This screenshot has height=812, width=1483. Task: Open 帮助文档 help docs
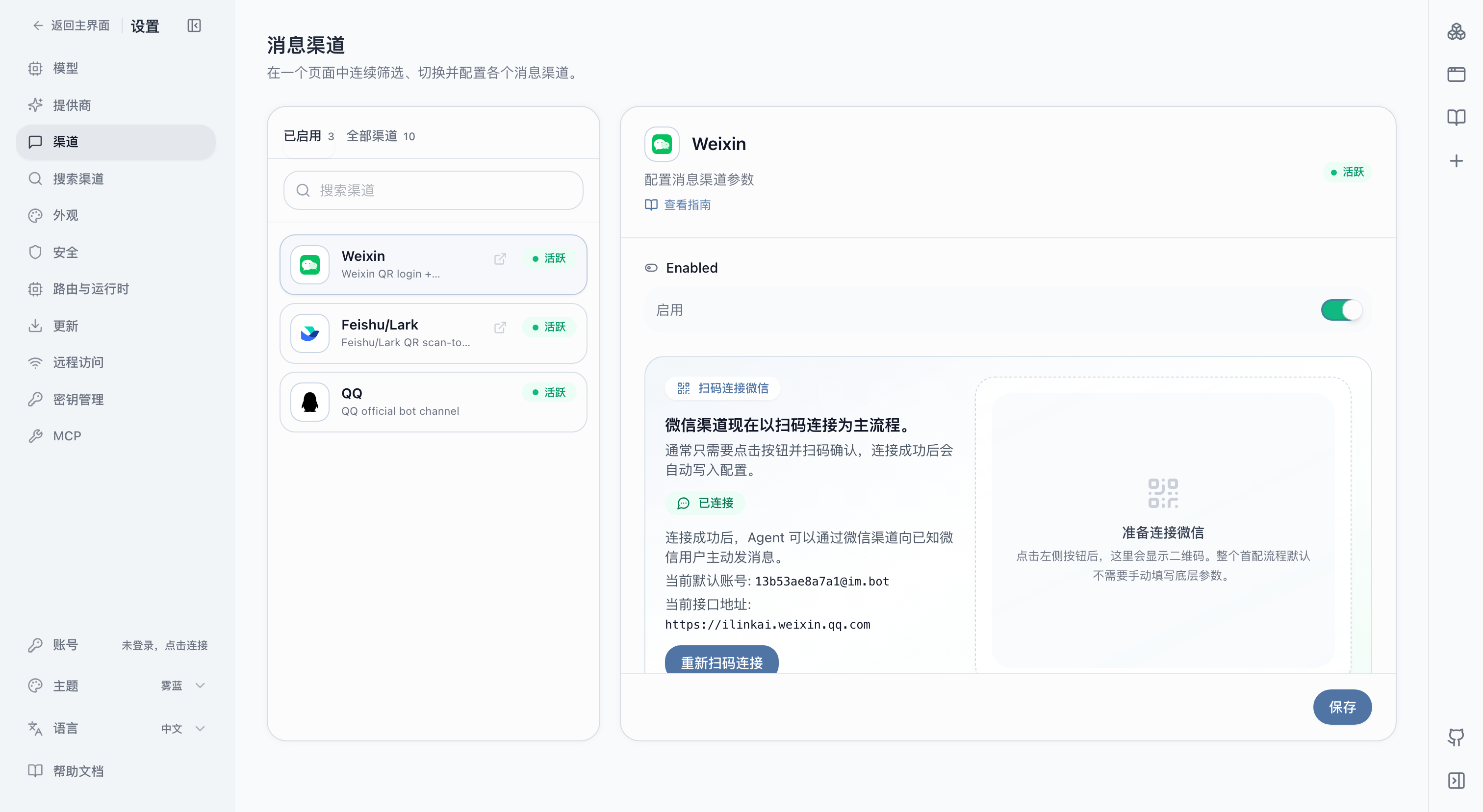(116, 771)
